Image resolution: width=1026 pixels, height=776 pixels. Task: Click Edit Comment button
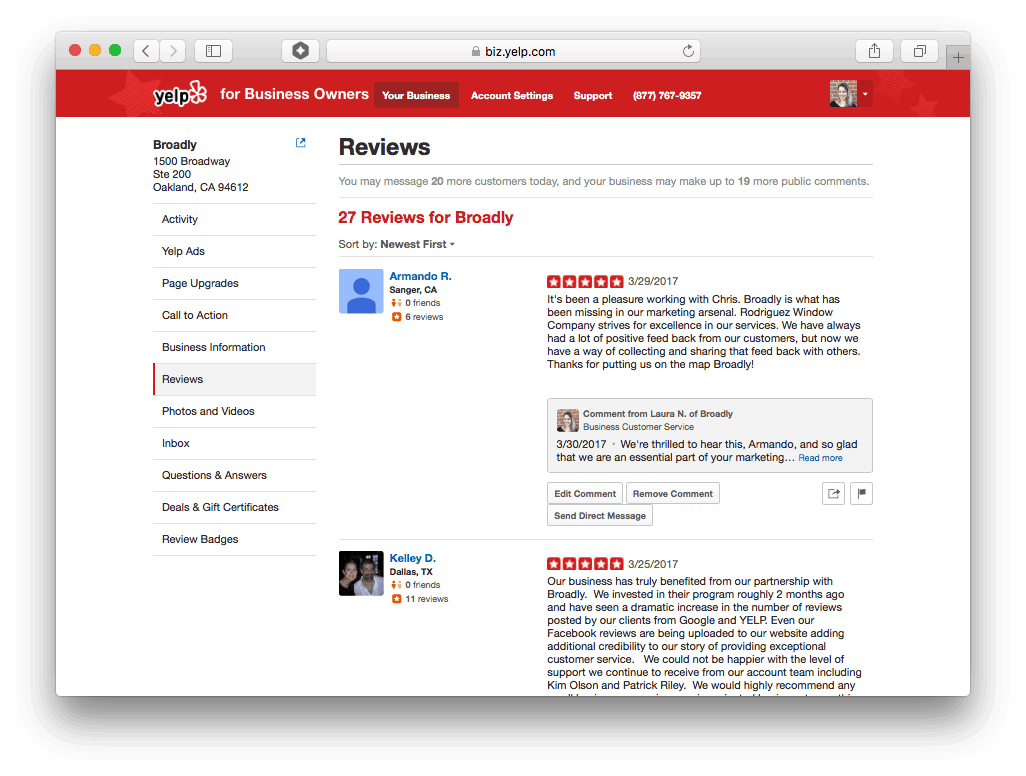point(585,494)
